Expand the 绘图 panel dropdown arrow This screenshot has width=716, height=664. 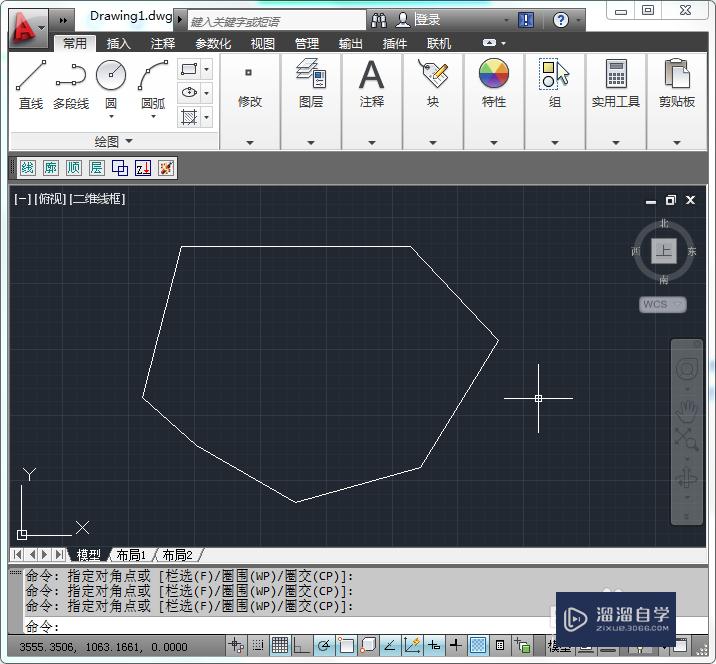129,141
